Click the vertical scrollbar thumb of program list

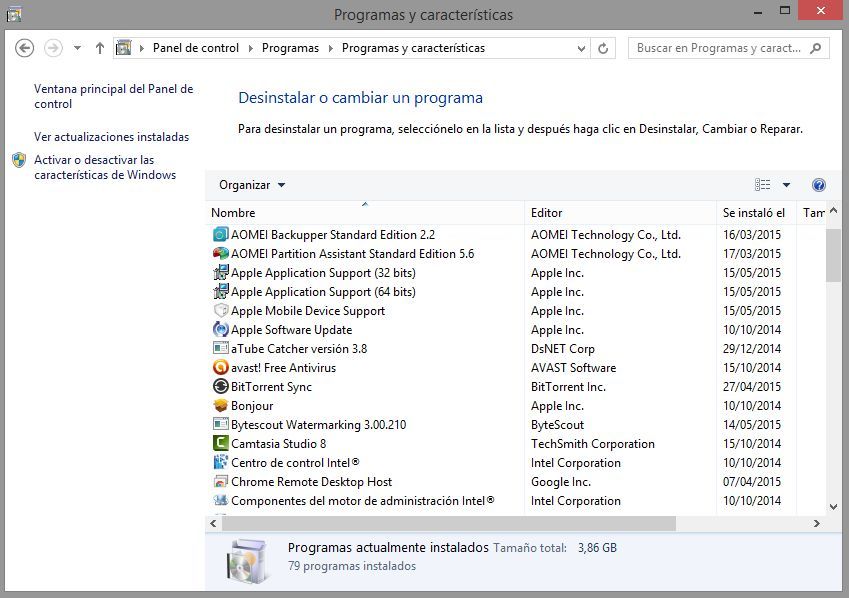(833, 255)
